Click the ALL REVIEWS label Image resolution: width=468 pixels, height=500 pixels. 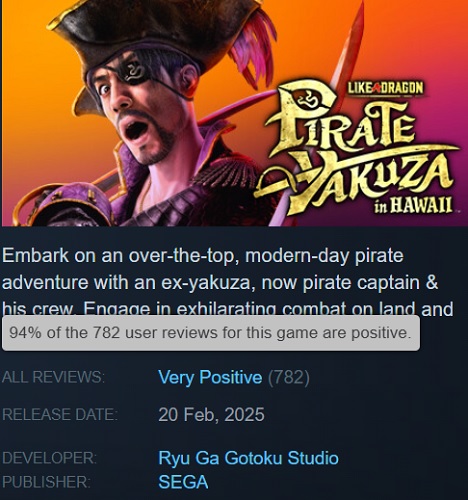[53, 377]
